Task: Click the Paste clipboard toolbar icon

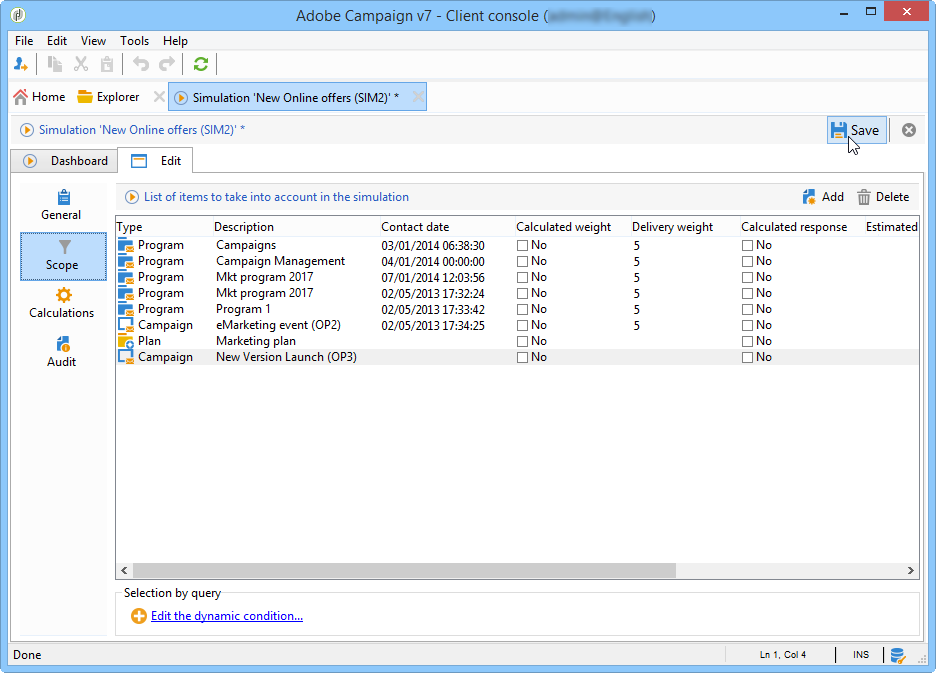Action: 107,64
